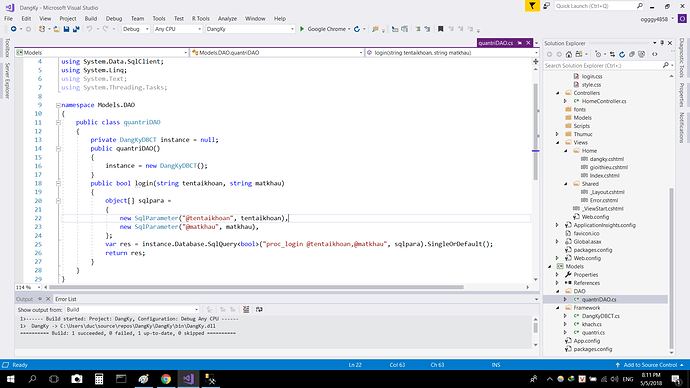Image resolution: width=690 pixels, height=388 pixels.
Task: Click the browser Refresh toolbar icon
Action: (x=357, y=29)
